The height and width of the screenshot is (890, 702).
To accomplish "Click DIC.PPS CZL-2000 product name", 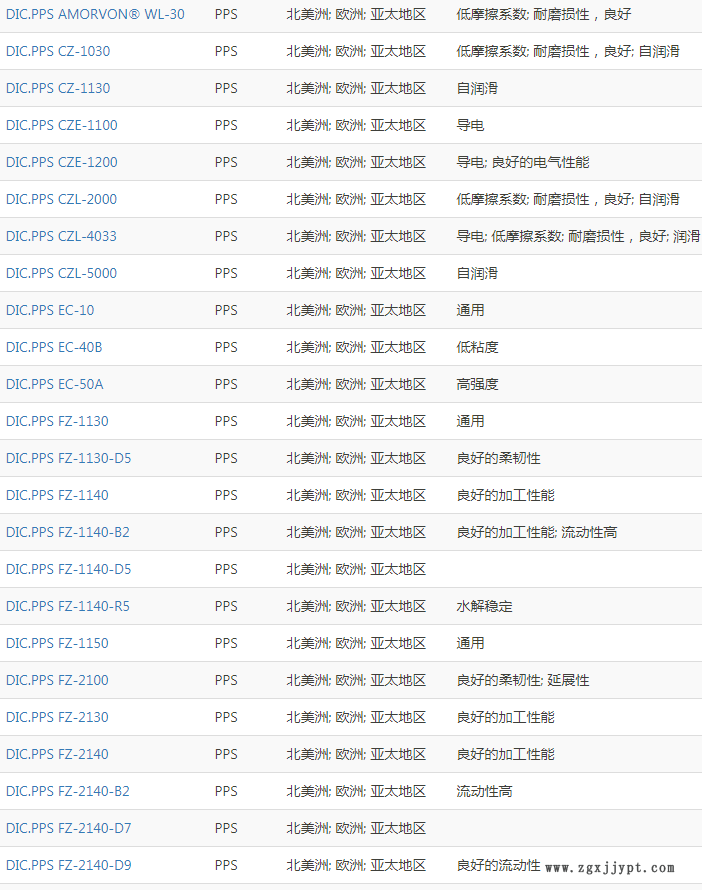I will point(61,199).
